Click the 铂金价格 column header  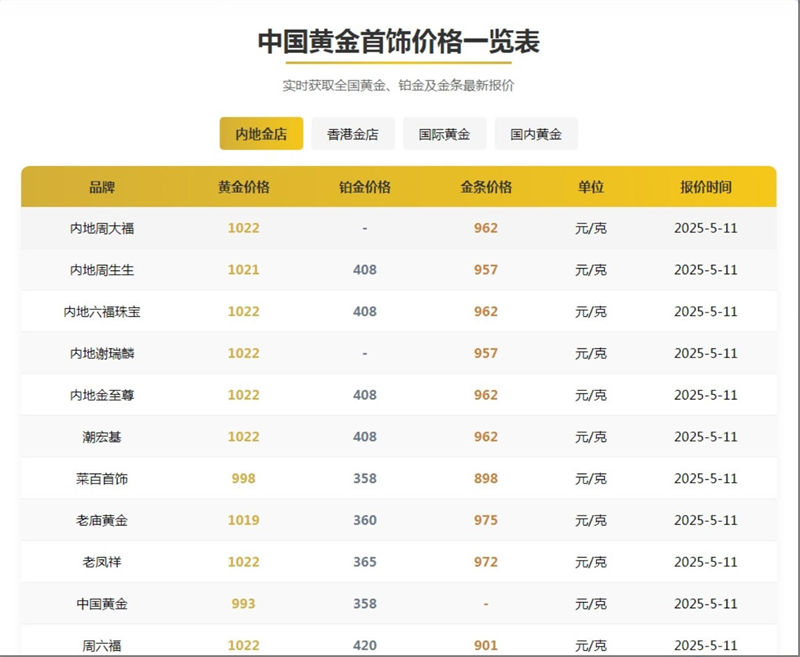coord(365,187)
